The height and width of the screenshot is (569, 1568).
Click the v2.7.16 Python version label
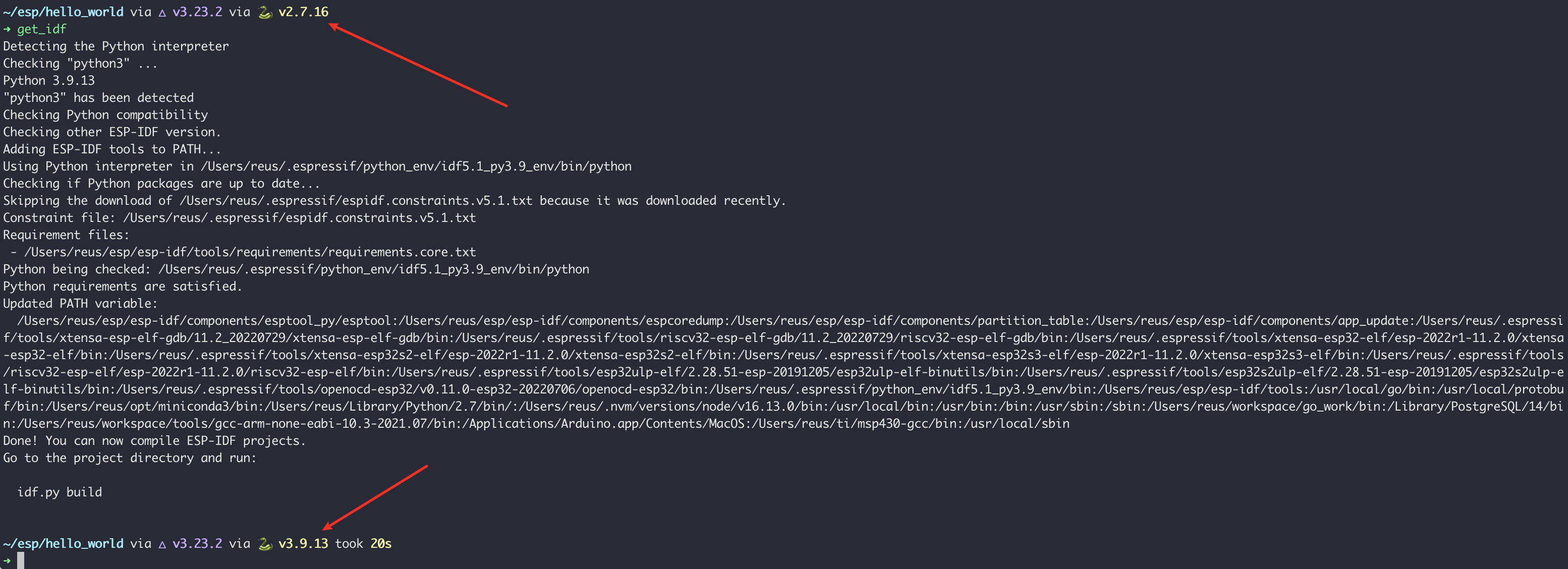tap(303, 12)
